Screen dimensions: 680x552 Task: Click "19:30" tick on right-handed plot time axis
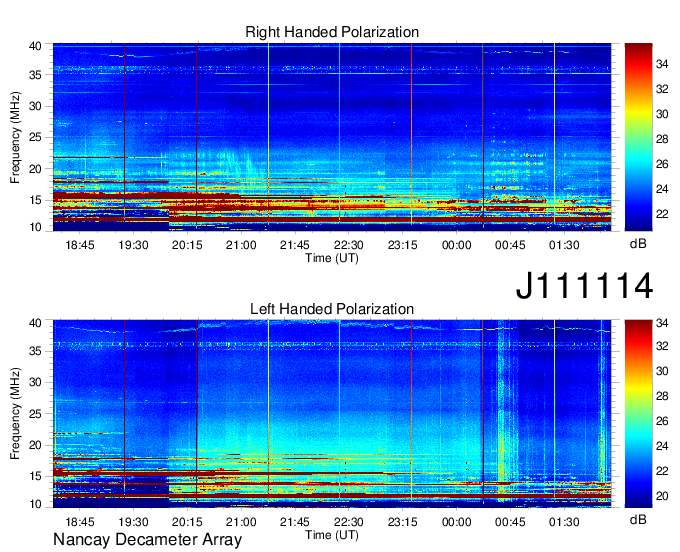click(x=134, y=245)
